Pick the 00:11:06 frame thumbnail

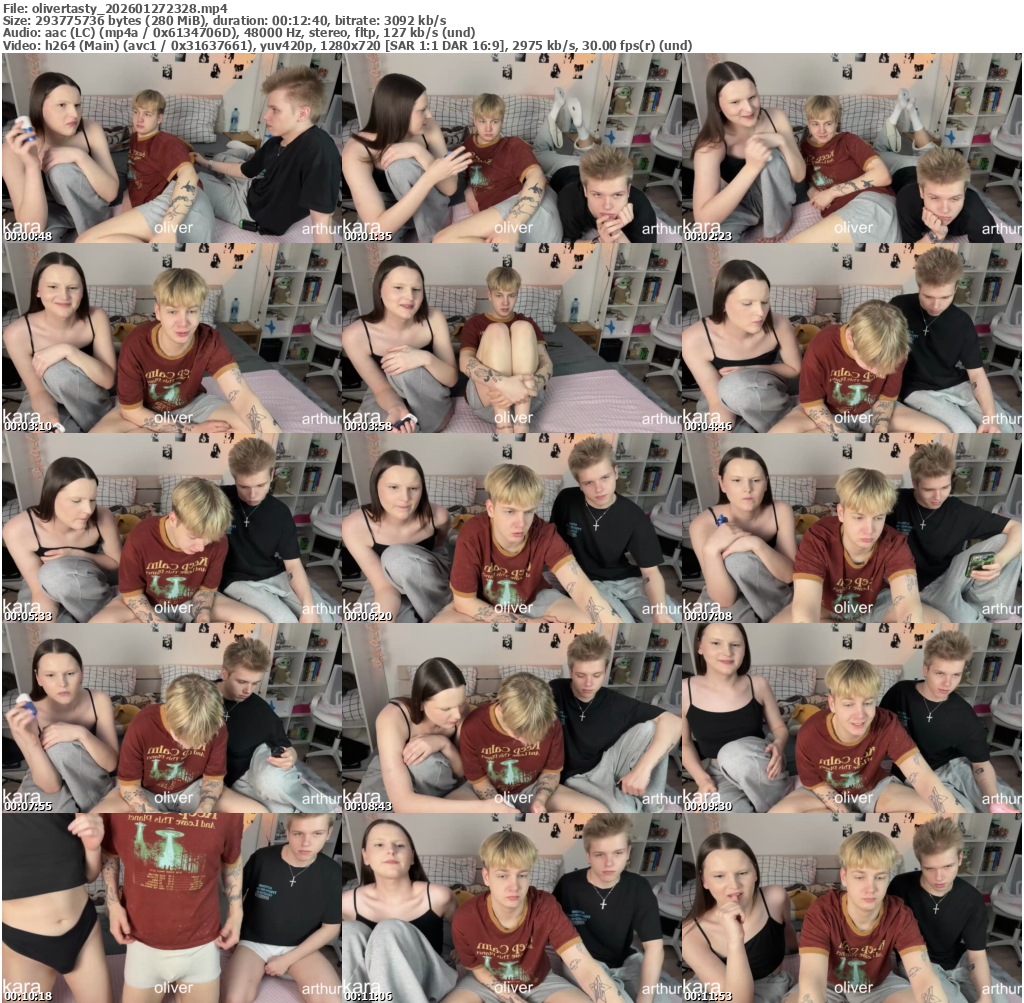point(512,908)
